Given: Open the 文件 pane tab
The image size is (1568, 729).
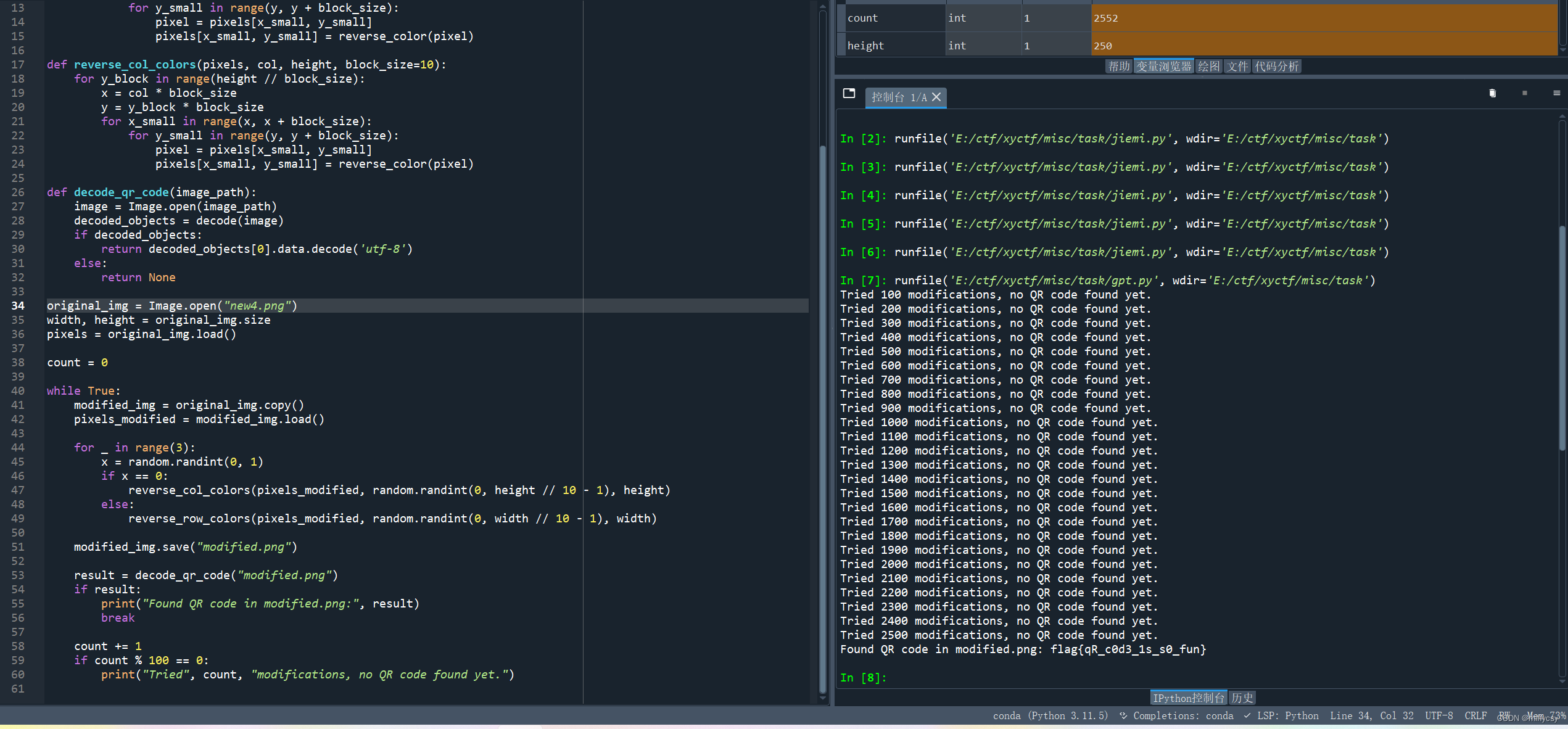Looking at the screenshot, I should 1237,67.
